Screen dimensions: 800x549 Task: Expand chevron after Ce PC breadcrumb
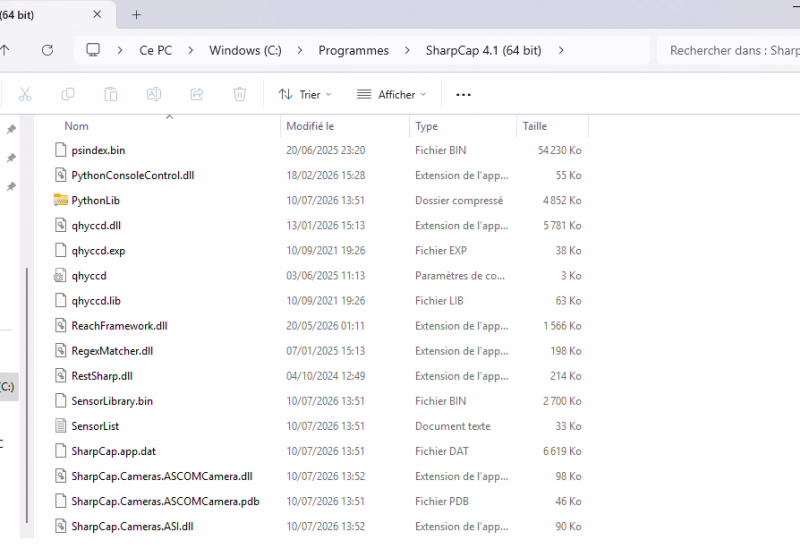point(190,50)
